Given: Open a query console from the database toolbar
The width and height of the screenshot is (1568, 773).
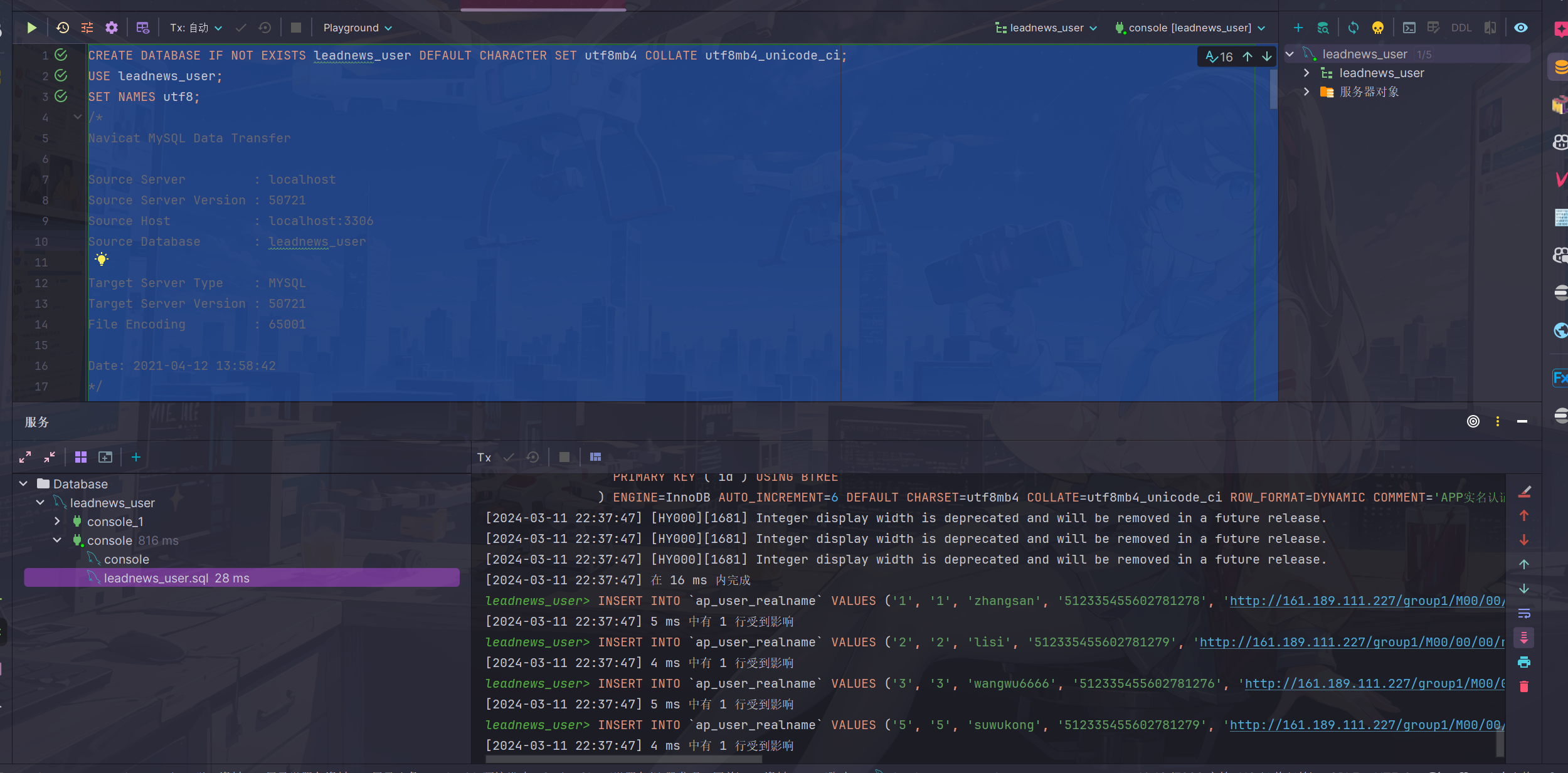Looking at the screenshot, I should (x=1409, y=28).
